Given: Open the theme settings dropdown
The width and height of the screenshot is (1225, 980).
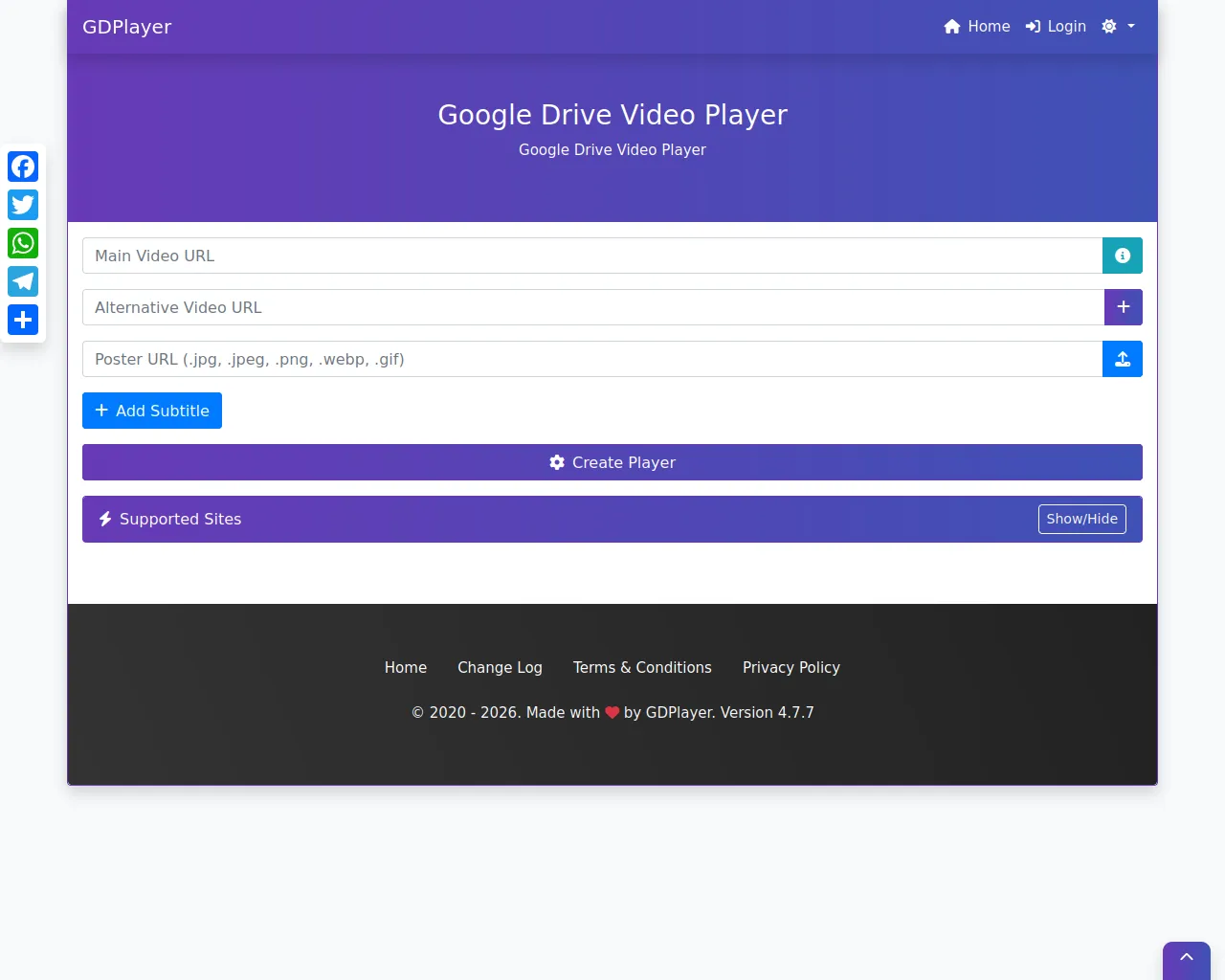Looking at the screenshot, I should click(1118, 27).
